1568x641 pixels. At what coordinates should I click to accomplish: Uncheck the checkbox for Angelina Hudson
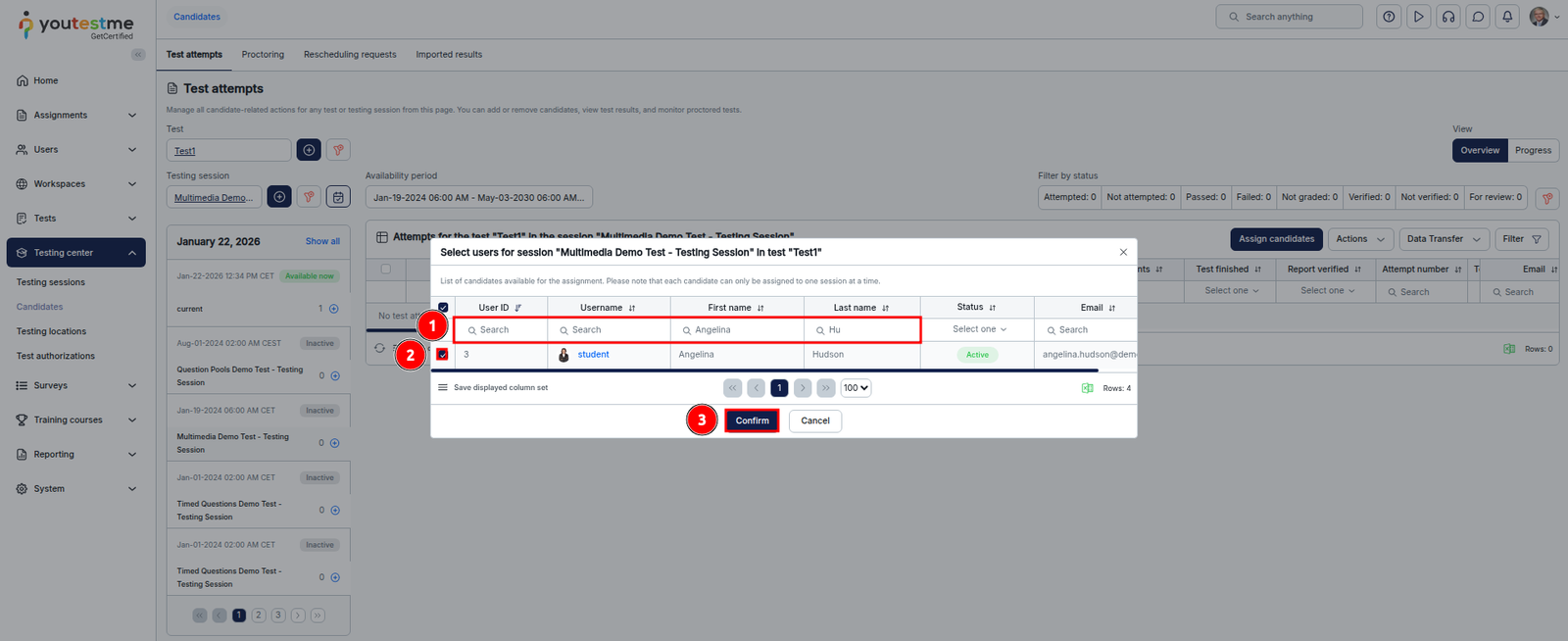[443, 355]
